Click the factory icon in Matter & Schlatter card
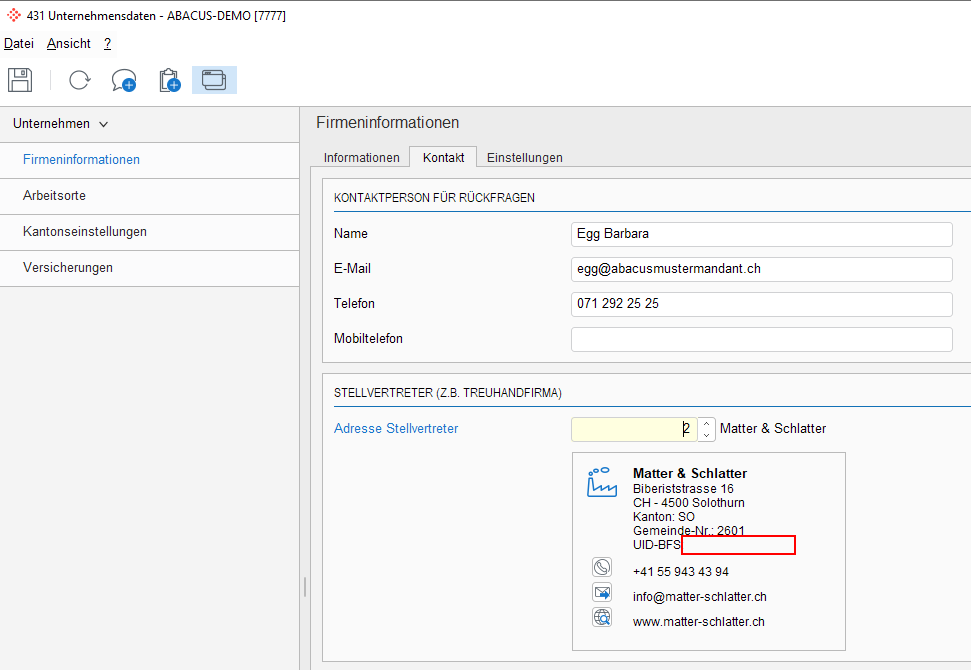Viewport: 971px width, 670px height. [x=602, y=482]
